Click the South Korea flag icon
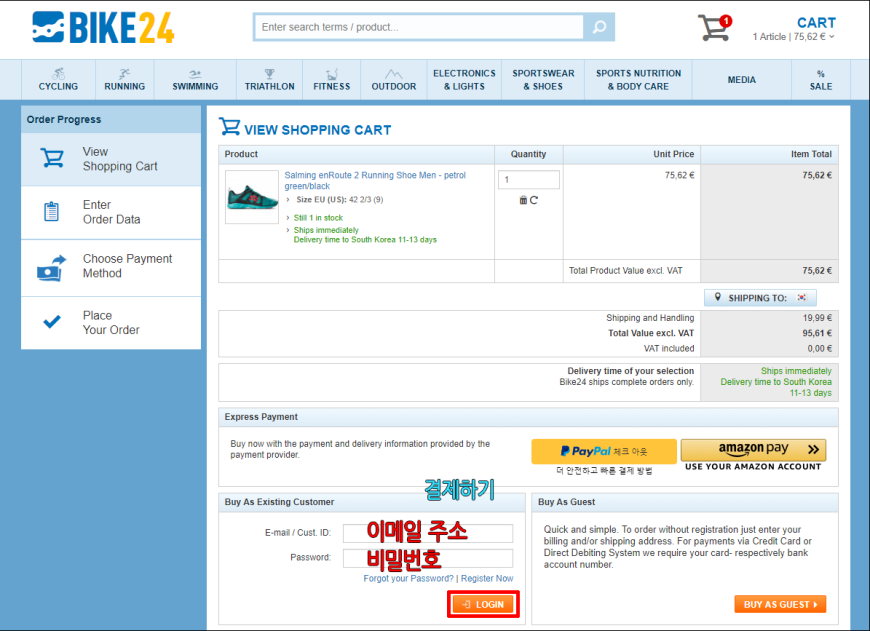This screenshot has width=870, height=631. click(x=802, y=297)
